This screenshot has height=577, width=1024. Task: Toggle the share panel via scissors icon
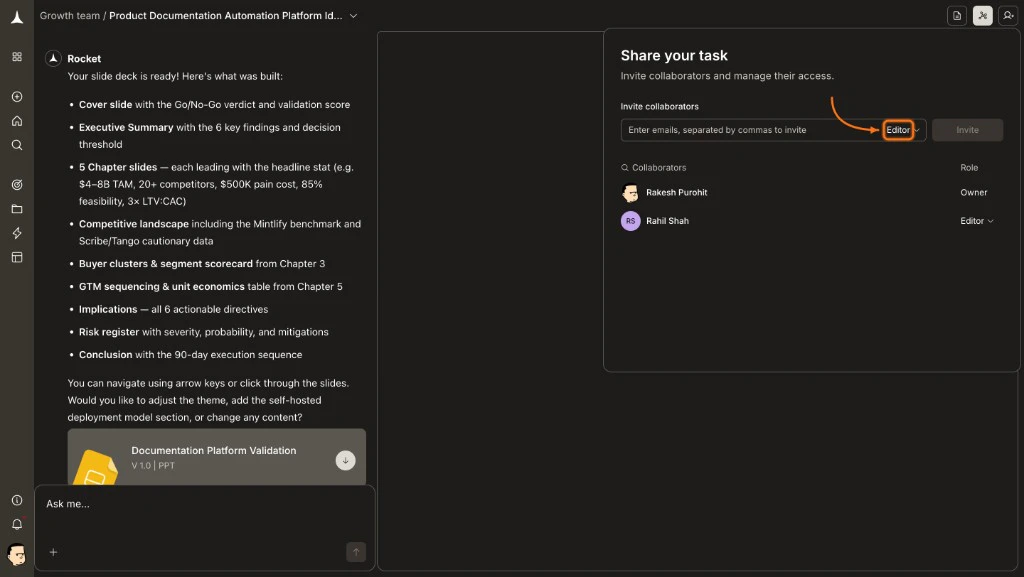pos(982,15)
